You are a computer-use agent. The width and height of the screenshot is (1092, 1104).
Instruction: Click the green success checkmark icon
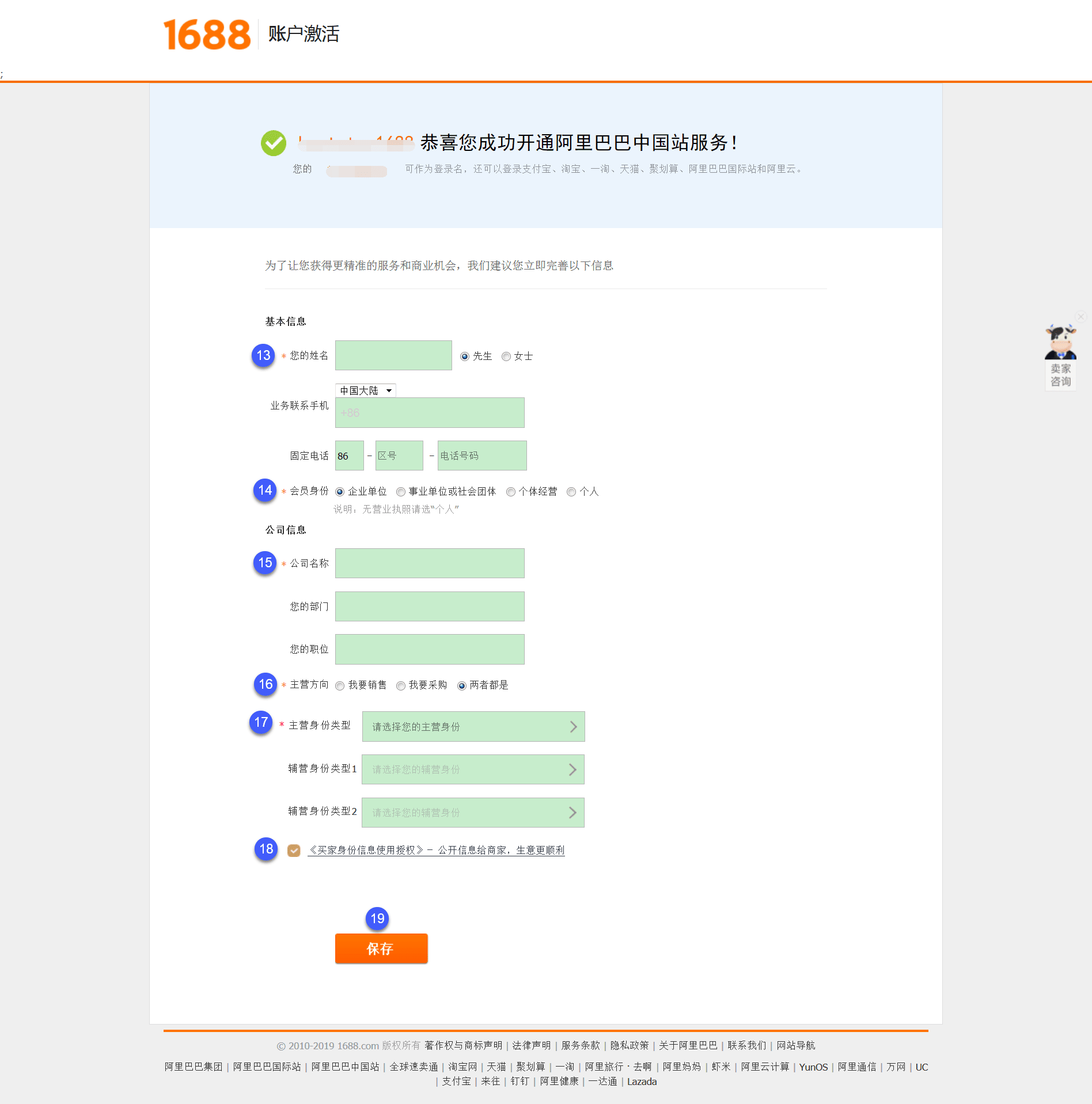click(274, 143)
